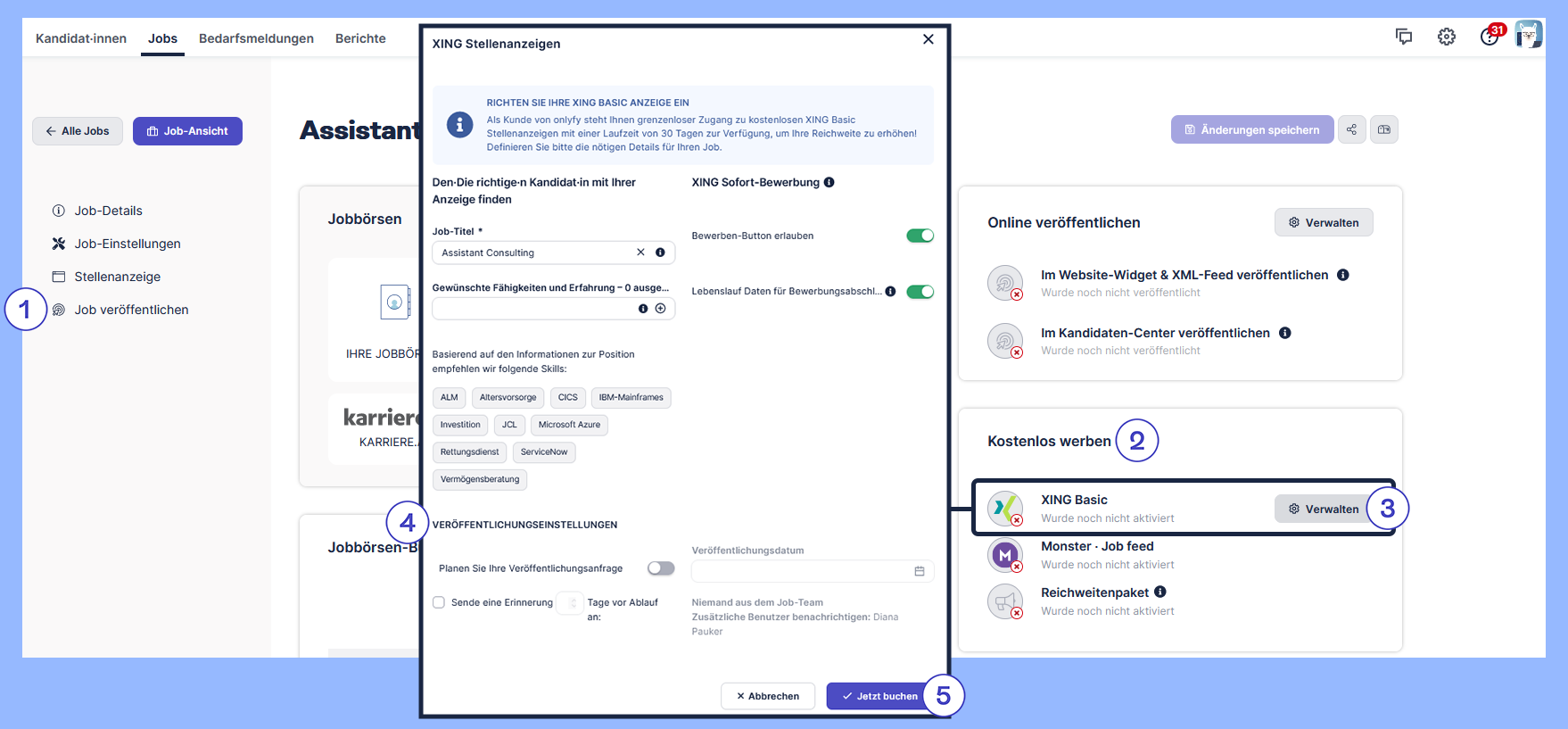Image resolution: width=1568 pixels, height=729 pixels.
Task: Clear the Job-Titel field with X icon
Action: tap(640, 253)
